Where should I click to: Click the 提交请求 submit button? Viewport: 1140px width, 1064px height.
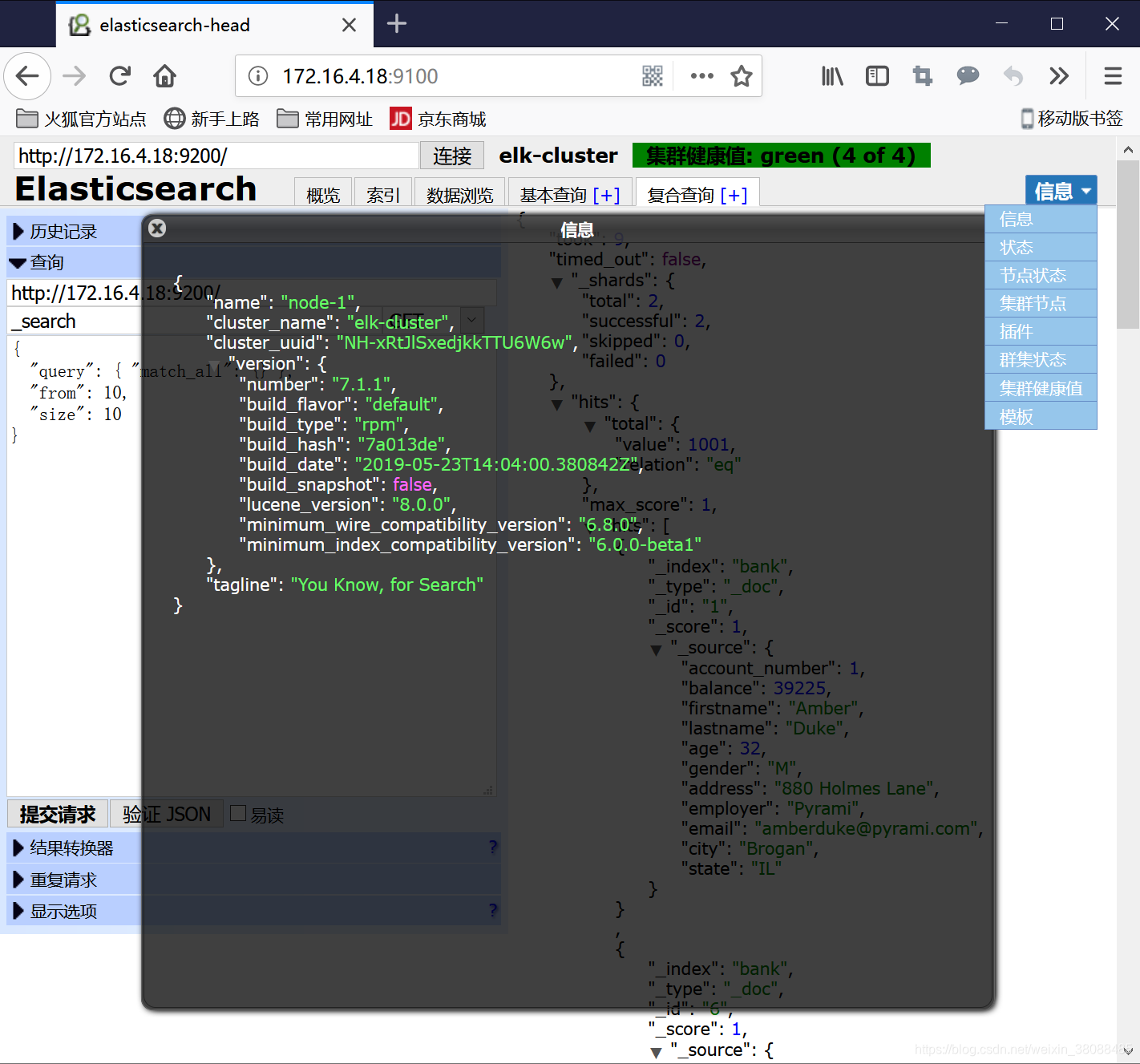click(58, 814)
